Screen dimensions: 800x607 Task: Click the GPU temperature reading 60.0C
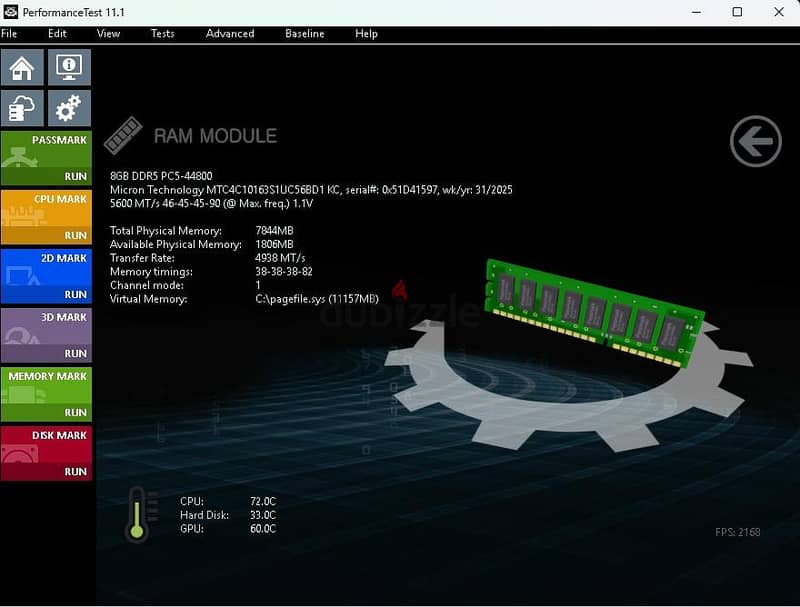coord(263,529)
